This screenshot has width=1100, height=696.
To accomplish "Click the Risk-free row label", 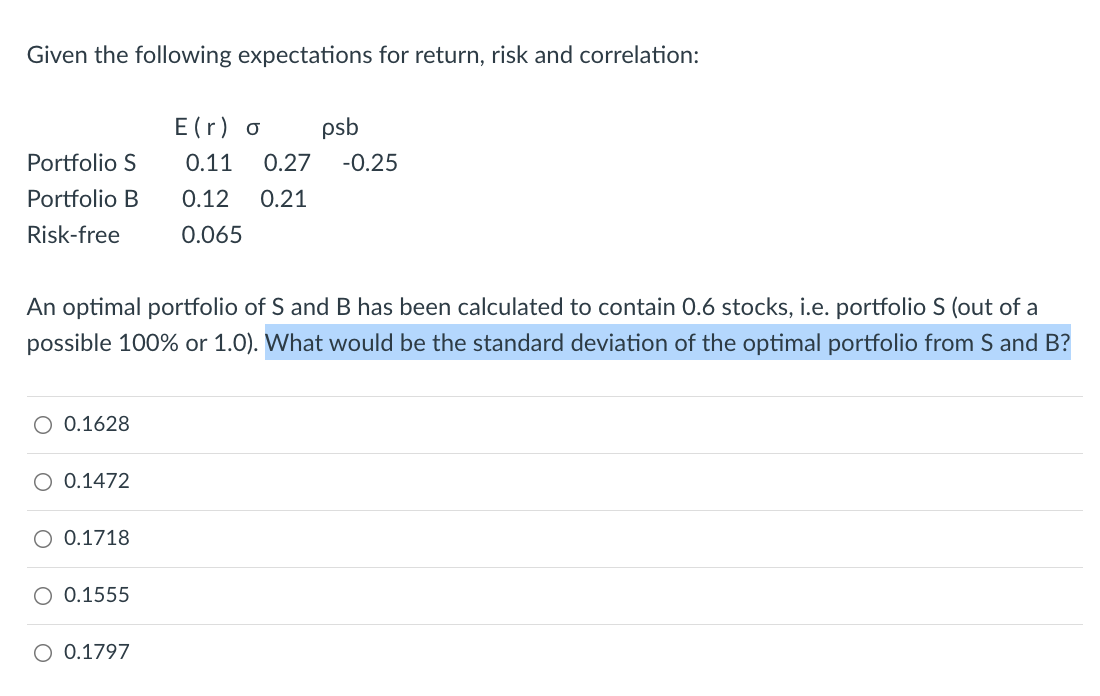I will coord(73,235).
